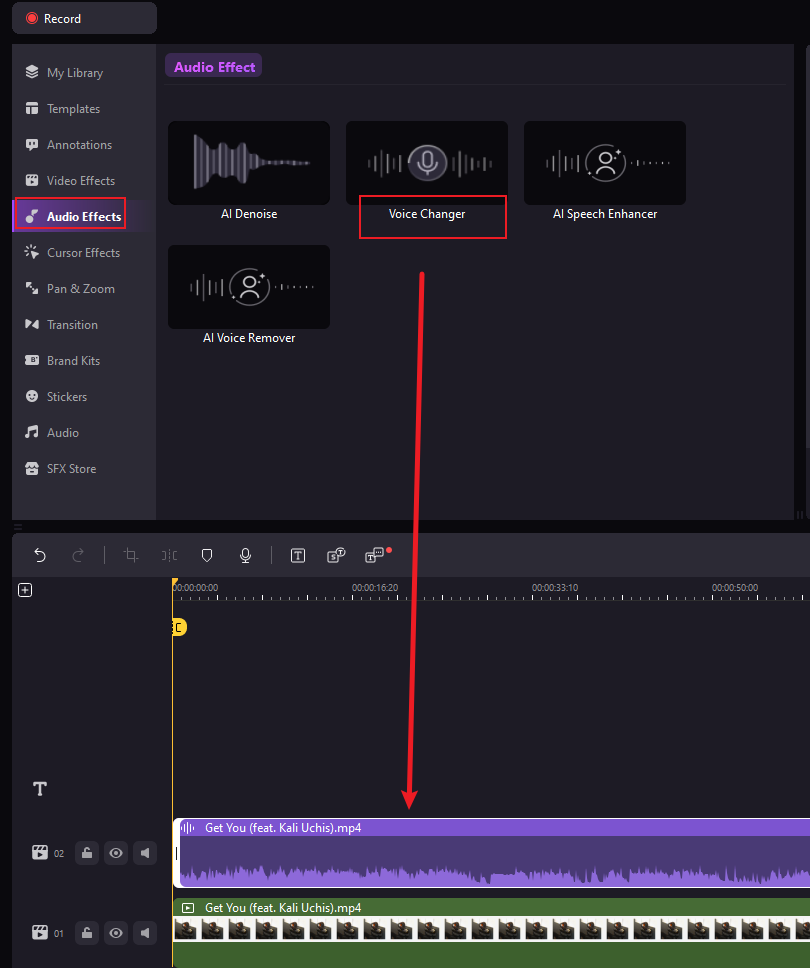
Task: Click the track 01 film icon
Action: coord(40,932)
